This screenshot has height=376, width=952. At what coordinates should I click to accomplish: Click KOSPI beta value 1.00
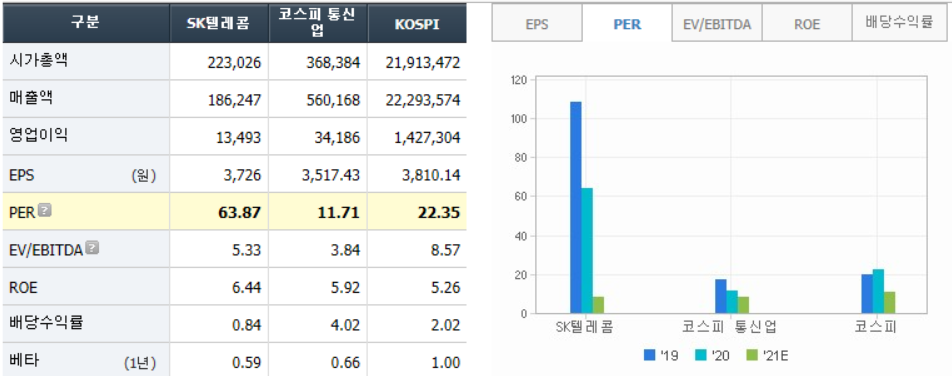[x=446, y=363]
